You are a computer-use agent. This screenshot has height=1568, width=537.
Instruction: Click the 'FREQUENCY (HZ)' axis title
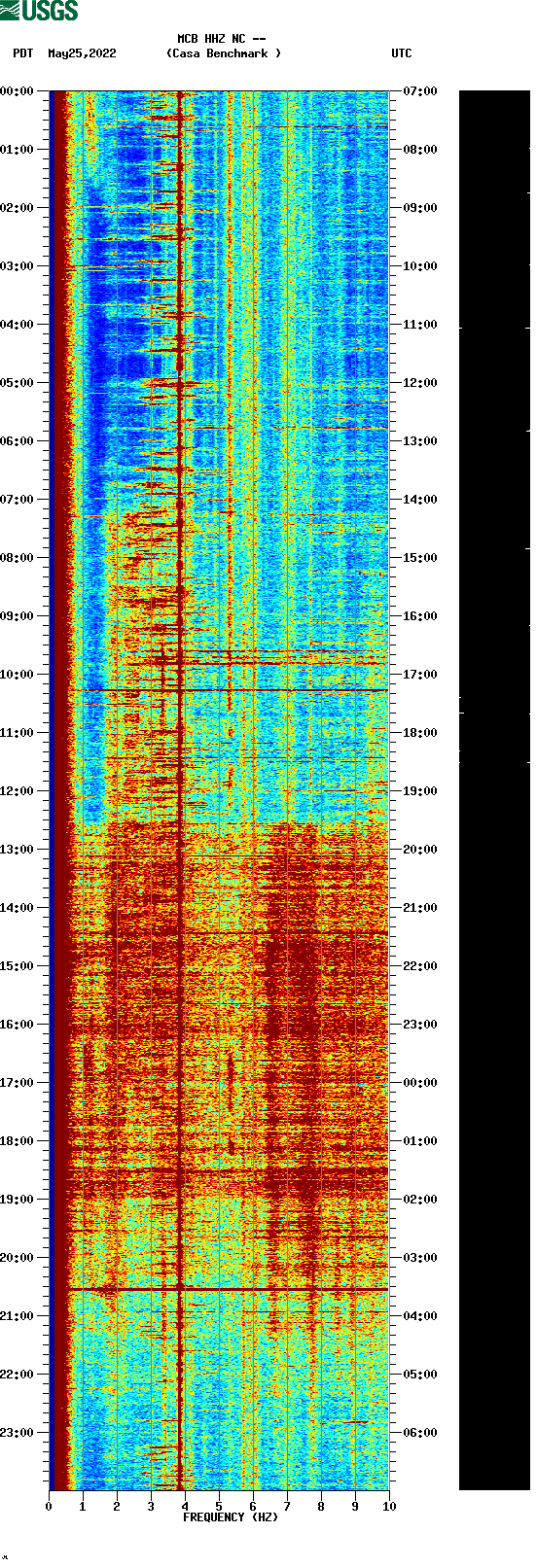click(x=231, y=1517)
